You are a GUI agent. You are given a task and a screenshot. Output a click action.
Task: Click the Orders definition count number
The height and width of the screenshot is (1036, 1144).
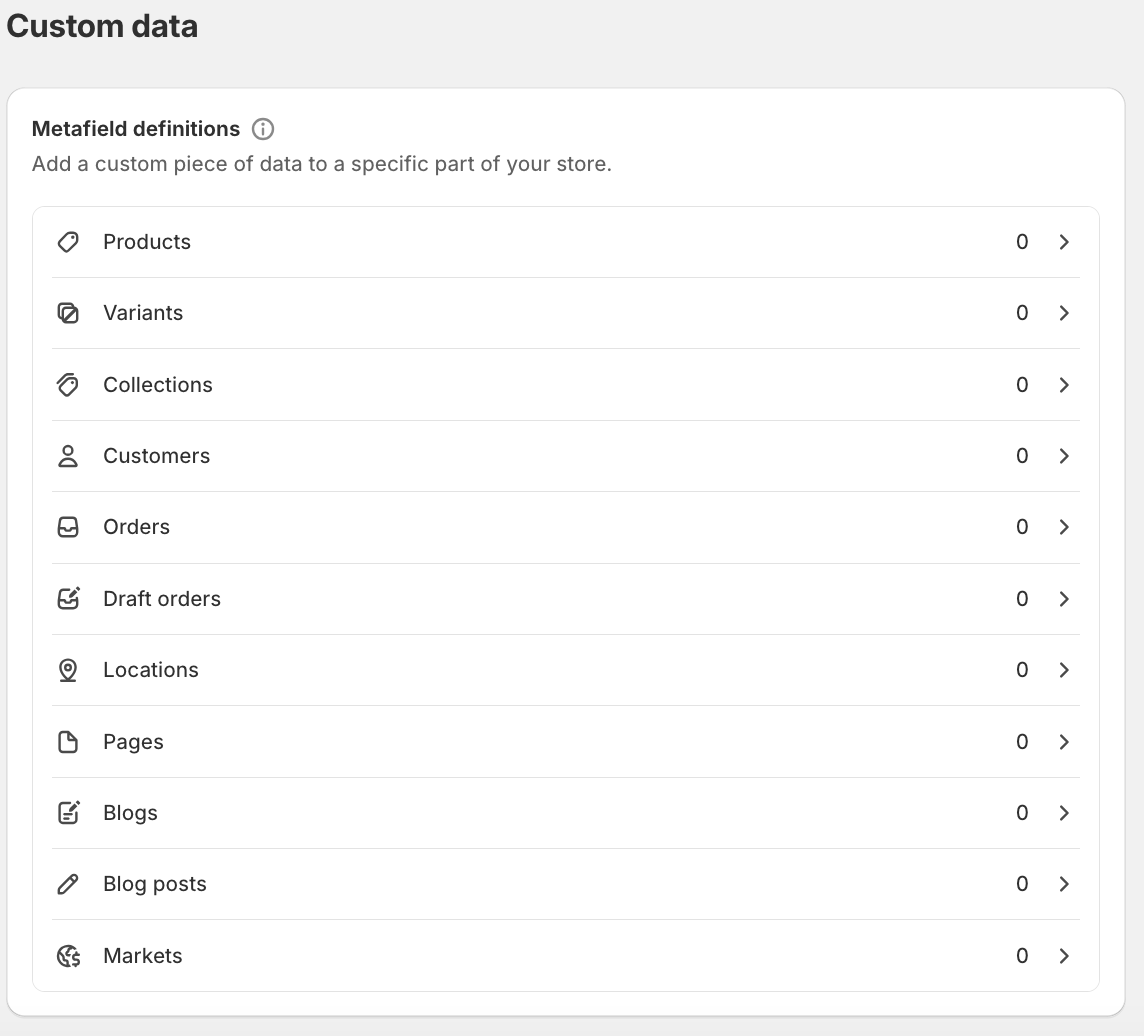click(x=1022, y=527)
